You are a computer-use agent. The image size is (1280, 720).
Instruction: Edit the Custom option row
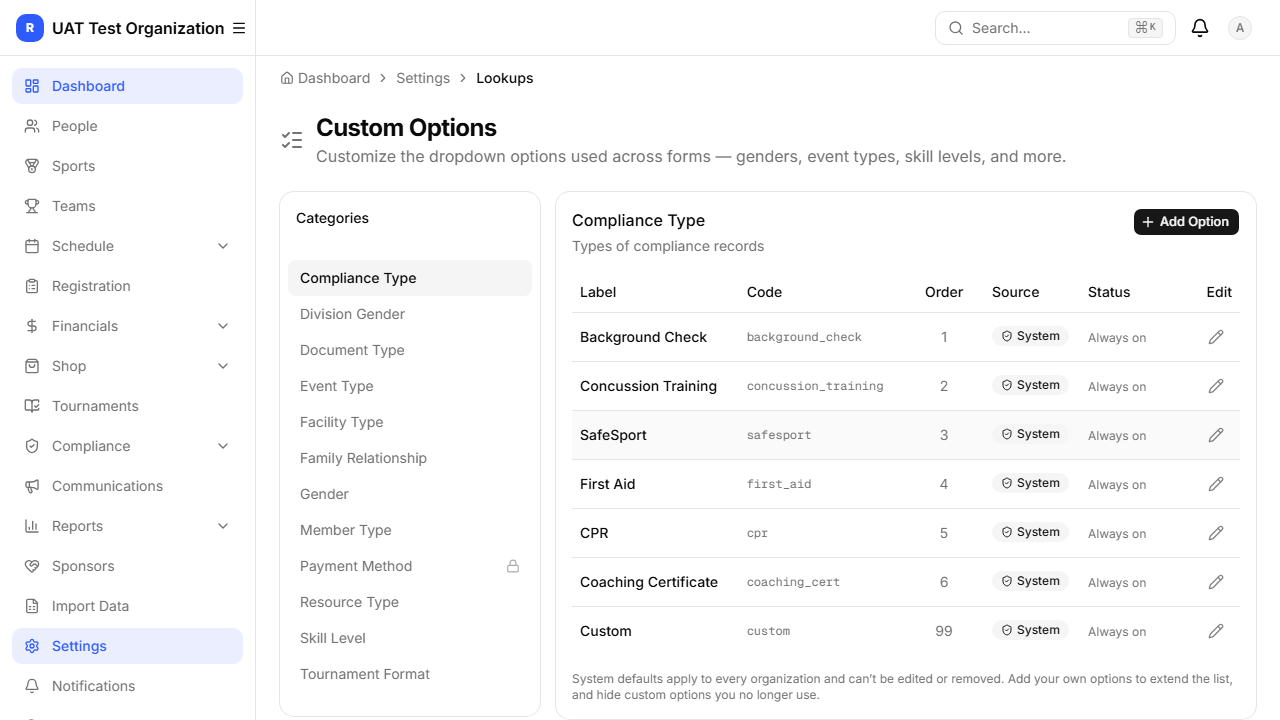[1216, 631]
